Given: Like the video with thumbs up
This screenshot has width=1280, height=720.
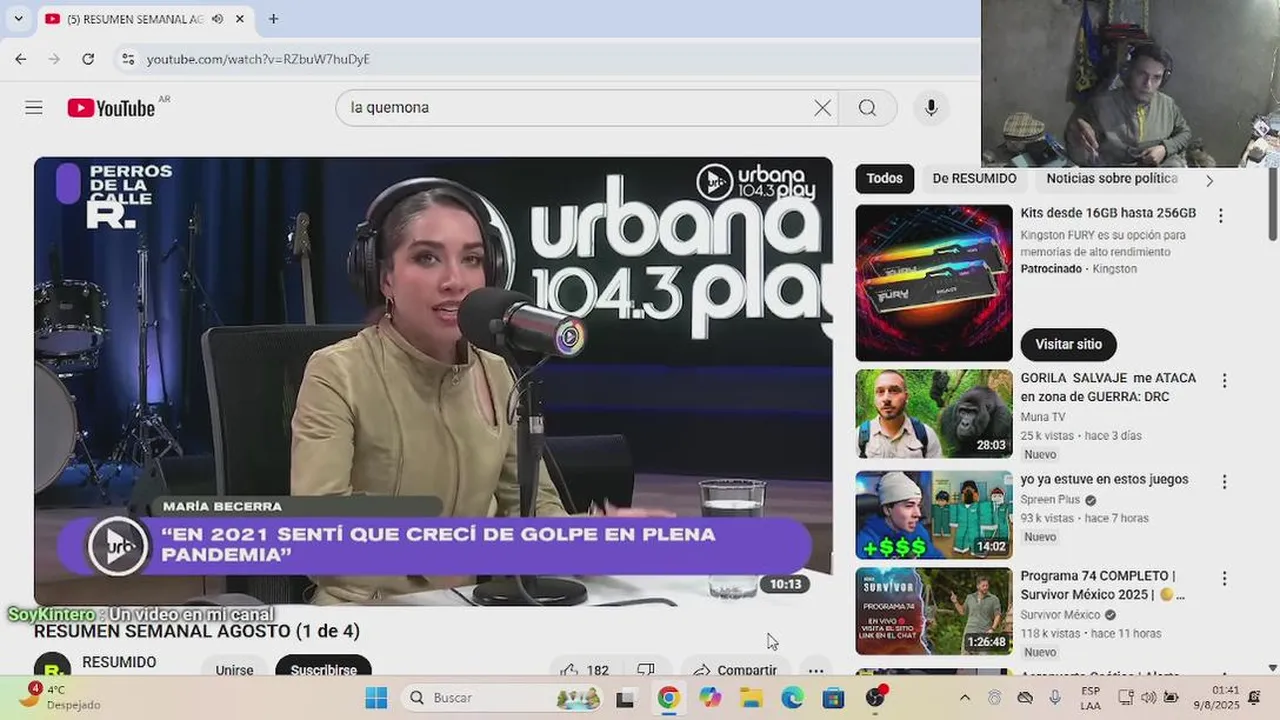Looking at the screenshot, I should click(x=585, y=670).
